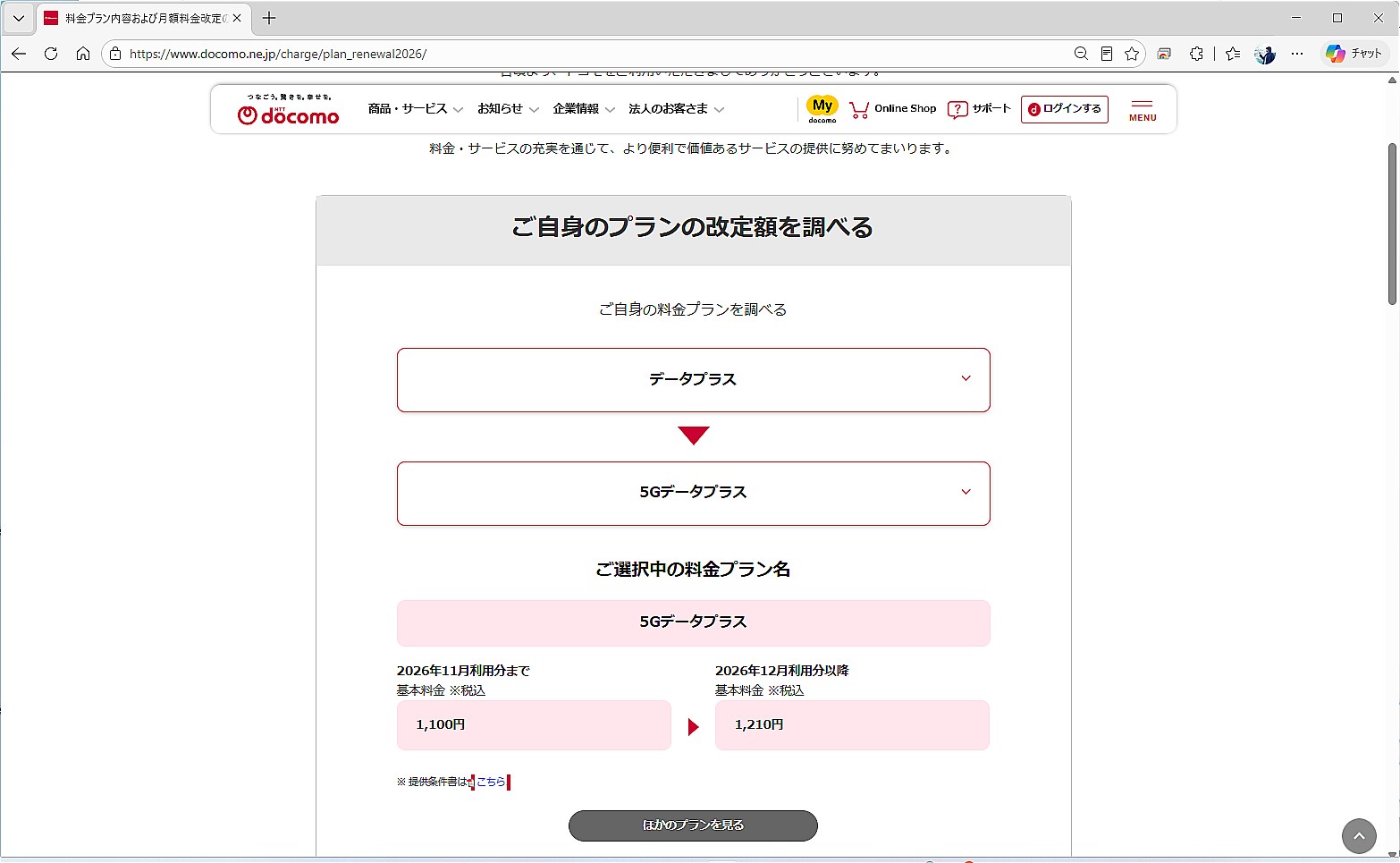Click the vertical page scrollbar thumb
Viewport: 1400px width, 863px height.
(x=1392, y=224)
